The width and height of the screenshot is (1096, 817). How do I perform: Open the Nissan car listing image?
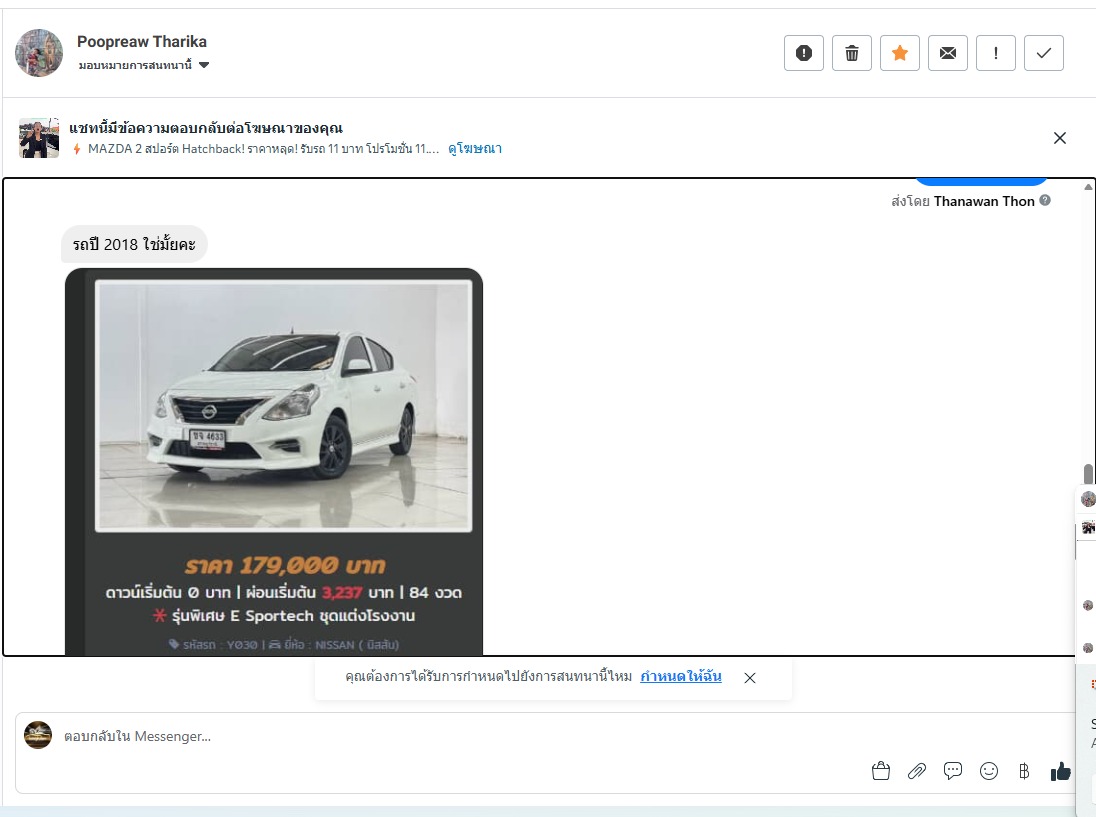tap(283, 405)
